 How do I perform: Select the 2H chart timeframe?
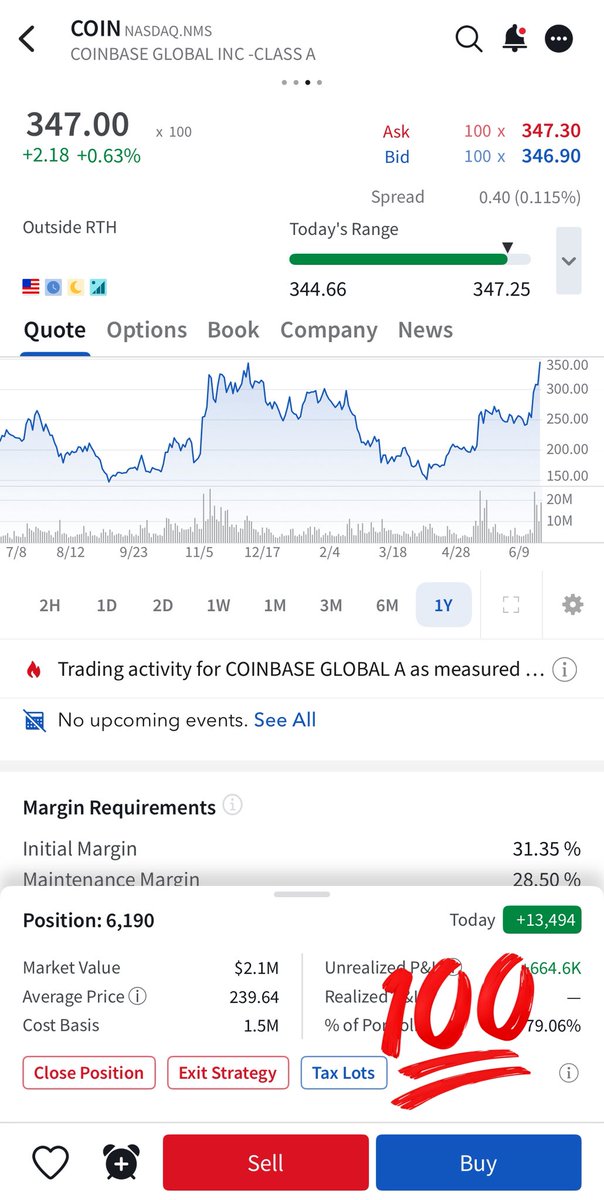(50, 605)
